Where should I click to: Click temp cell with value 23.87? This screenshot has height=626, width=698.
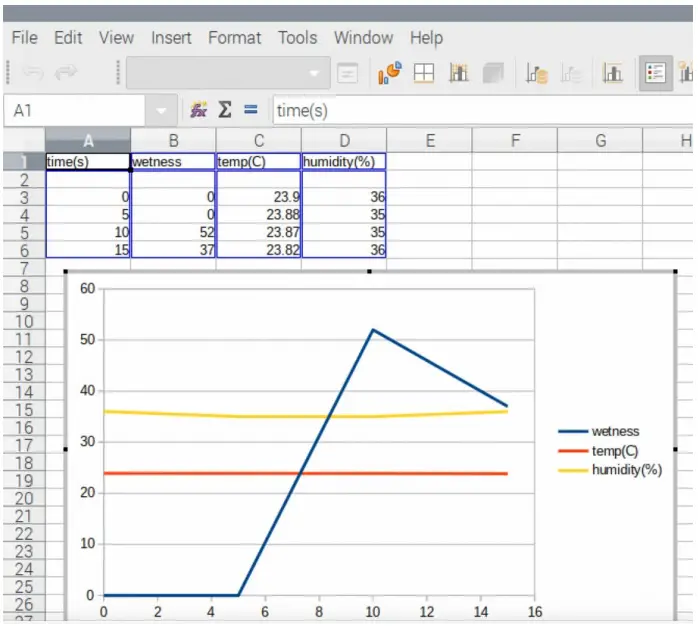pyautogui.click(x=259, y=232)
